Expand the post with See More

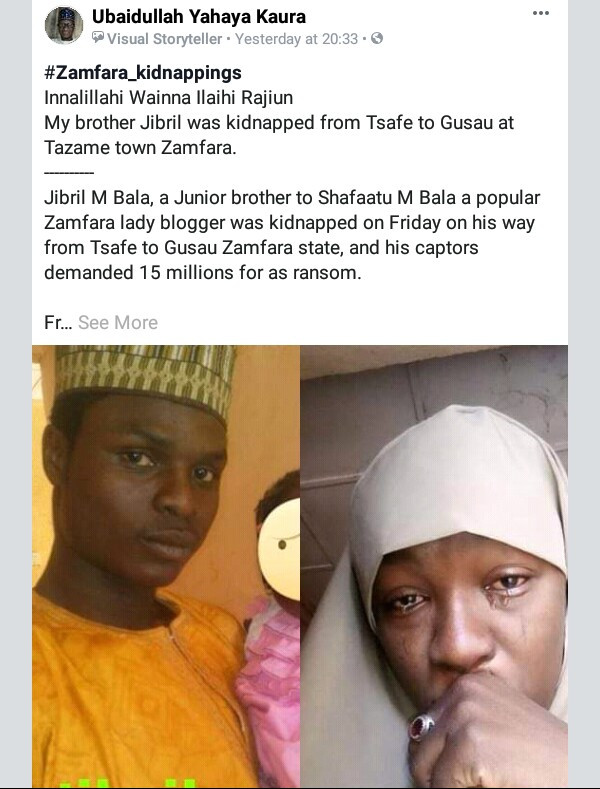pos(118,323)
